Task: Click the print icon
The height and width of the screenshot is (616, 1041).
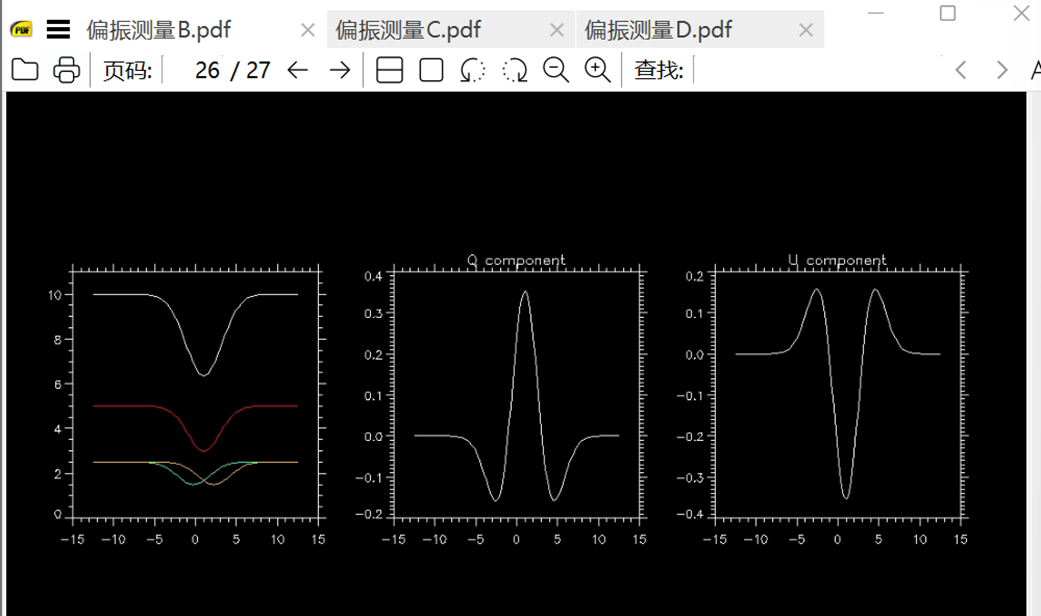Action: click(x=66, y=70)
